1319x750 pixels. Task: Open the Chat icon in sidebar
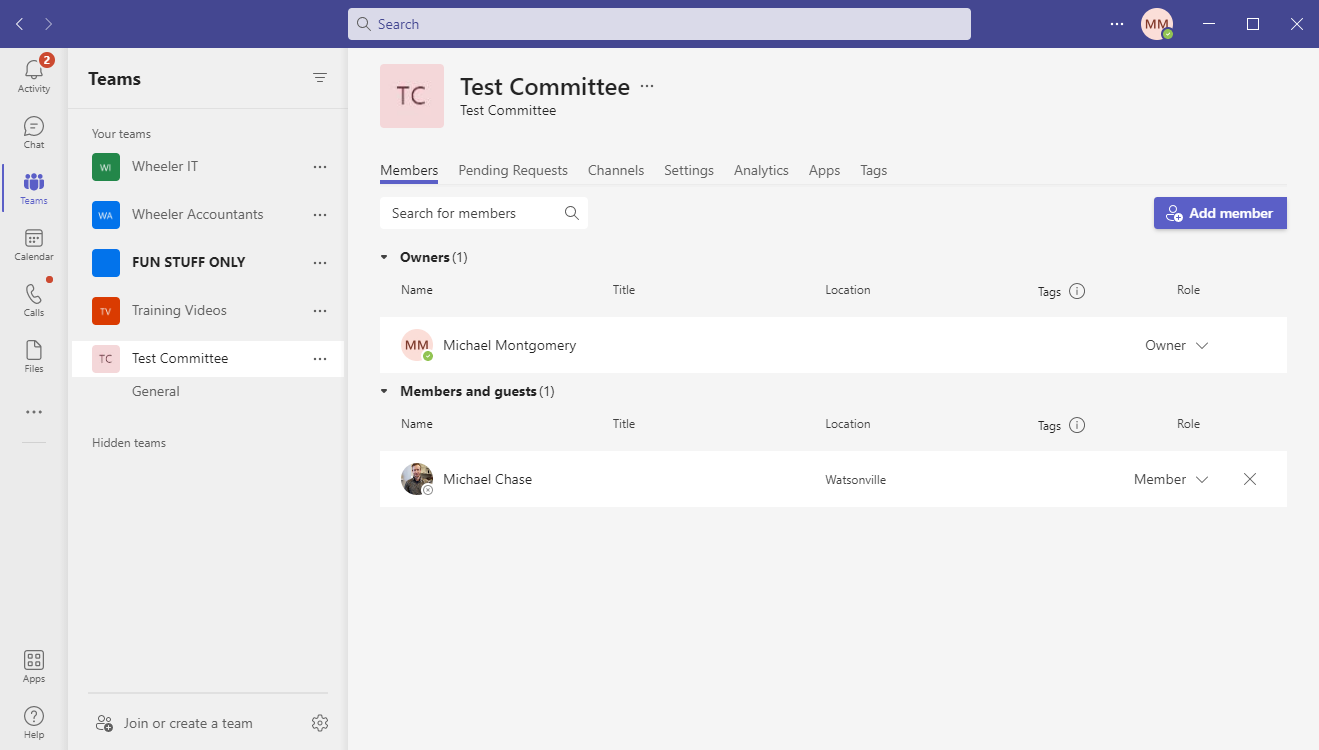tap(34, 132)
